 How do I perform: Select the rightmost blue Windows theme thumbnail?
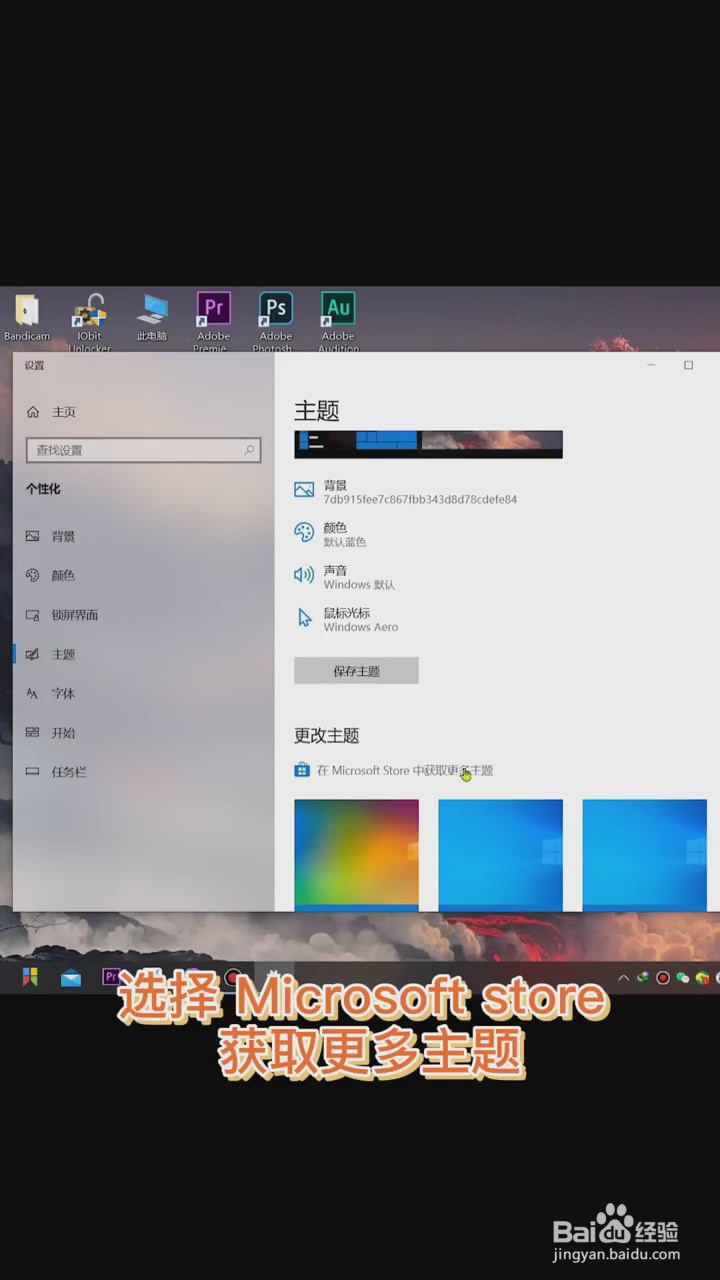point(644,855)
